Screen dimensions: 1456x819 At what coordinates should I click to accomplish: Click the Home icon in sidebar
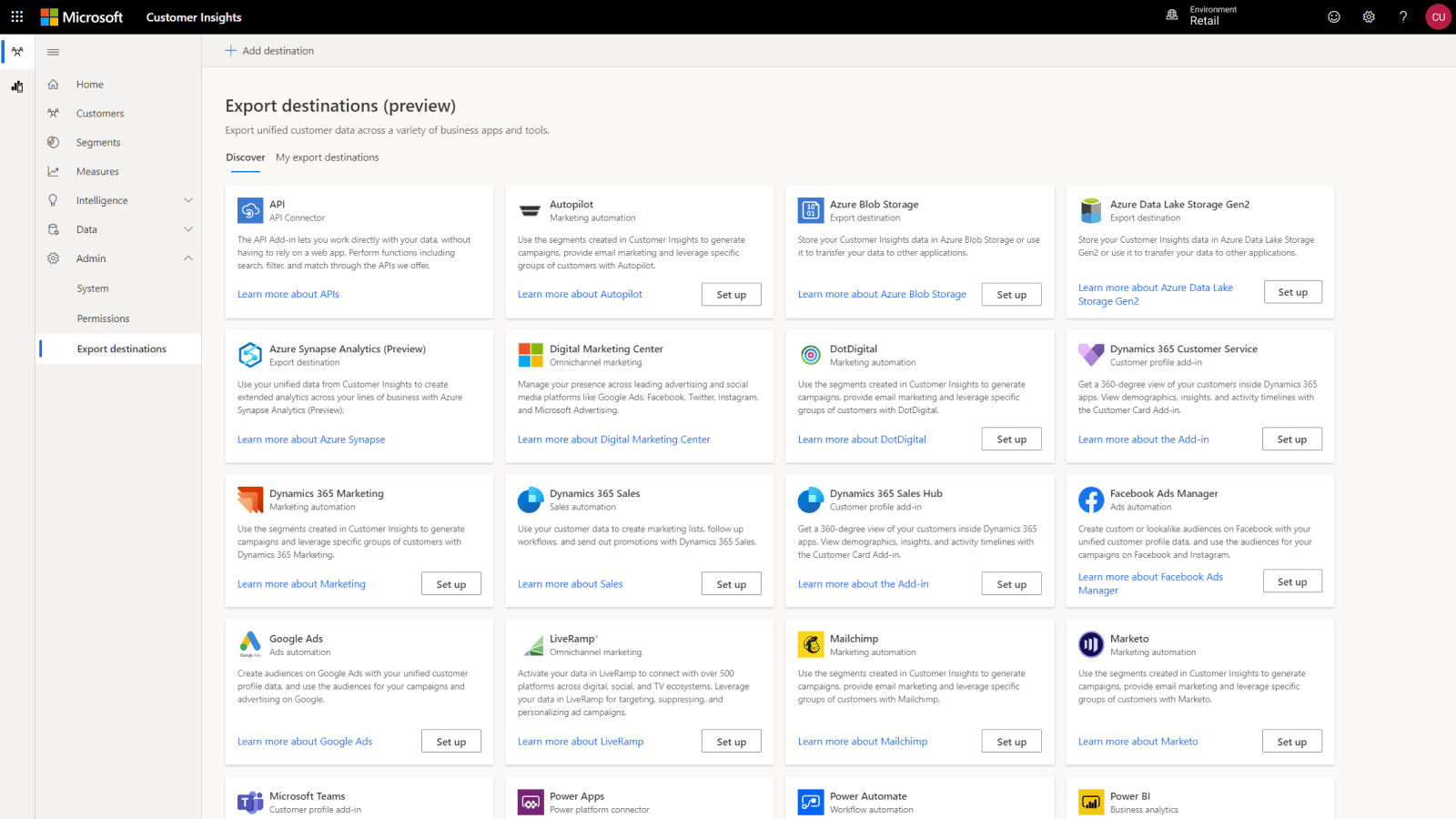pos(53,85)
